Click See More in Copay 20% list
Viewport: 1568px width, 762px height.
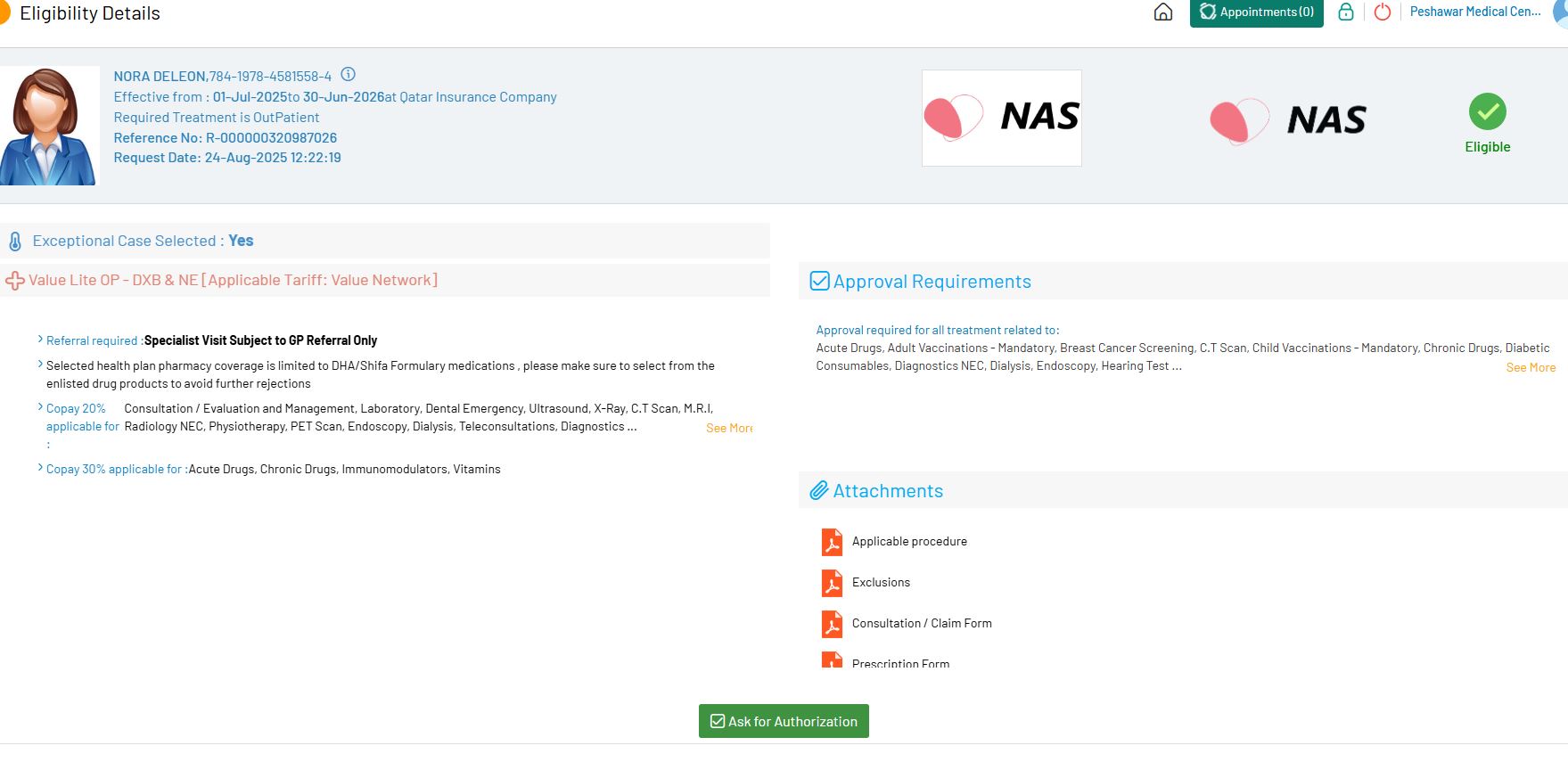pos(729,429)
